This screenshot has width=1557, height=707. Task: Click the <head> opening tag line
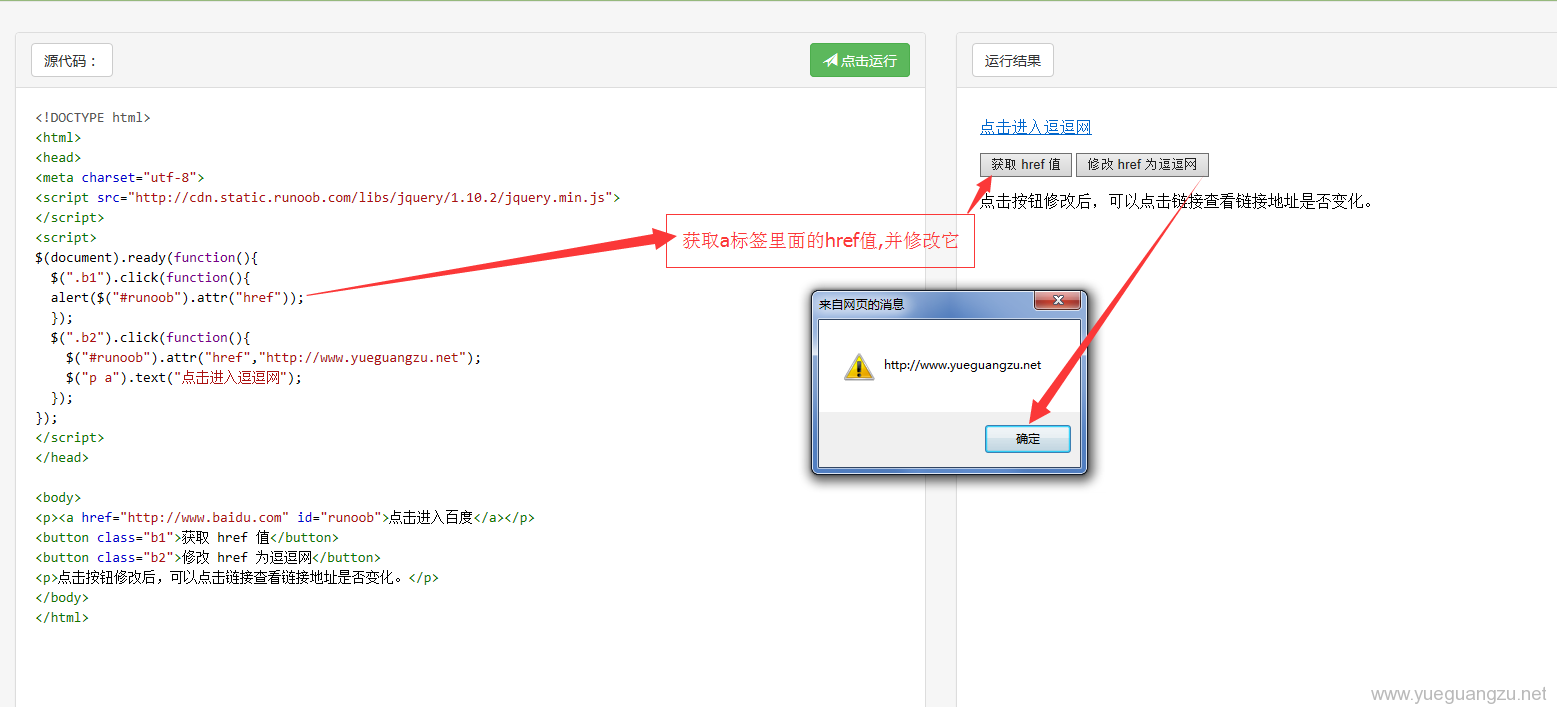[58, 157]
